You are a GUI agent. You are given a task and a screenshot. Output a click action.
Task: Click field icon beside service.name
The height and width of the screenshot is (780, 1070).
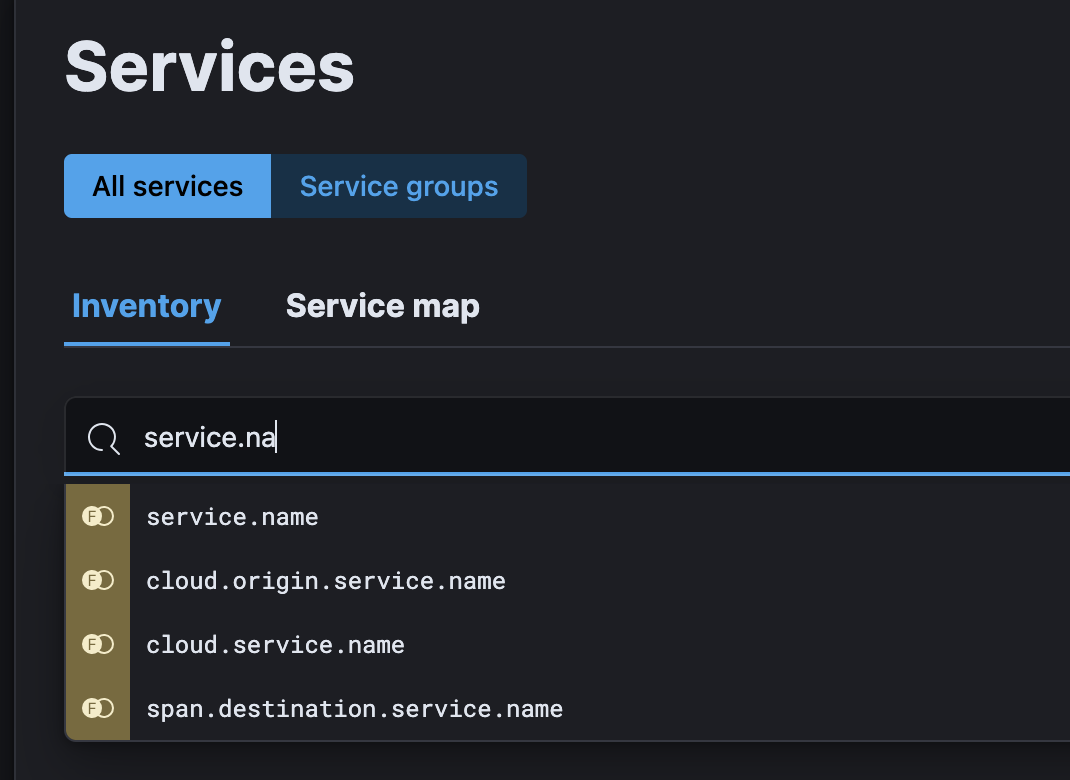click(x=98, y=517)
